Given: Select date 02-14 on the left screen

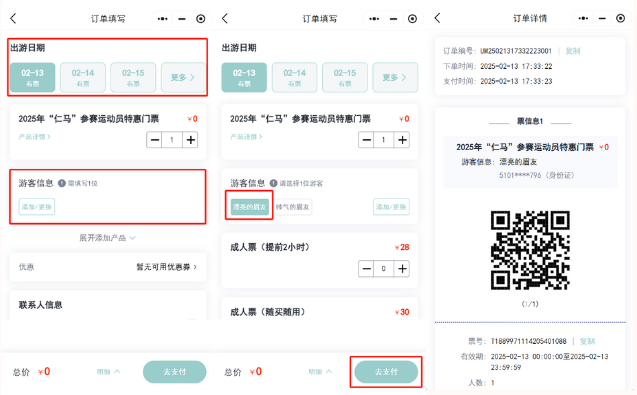Looking at the screenshot, I should [83, 77].
